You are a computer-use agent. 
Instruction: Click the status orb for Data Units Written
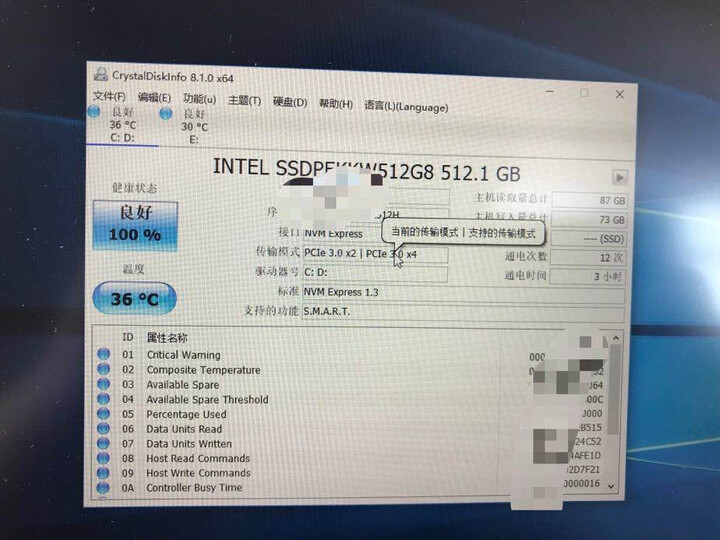pyautogui.click(x=104, y=443)
